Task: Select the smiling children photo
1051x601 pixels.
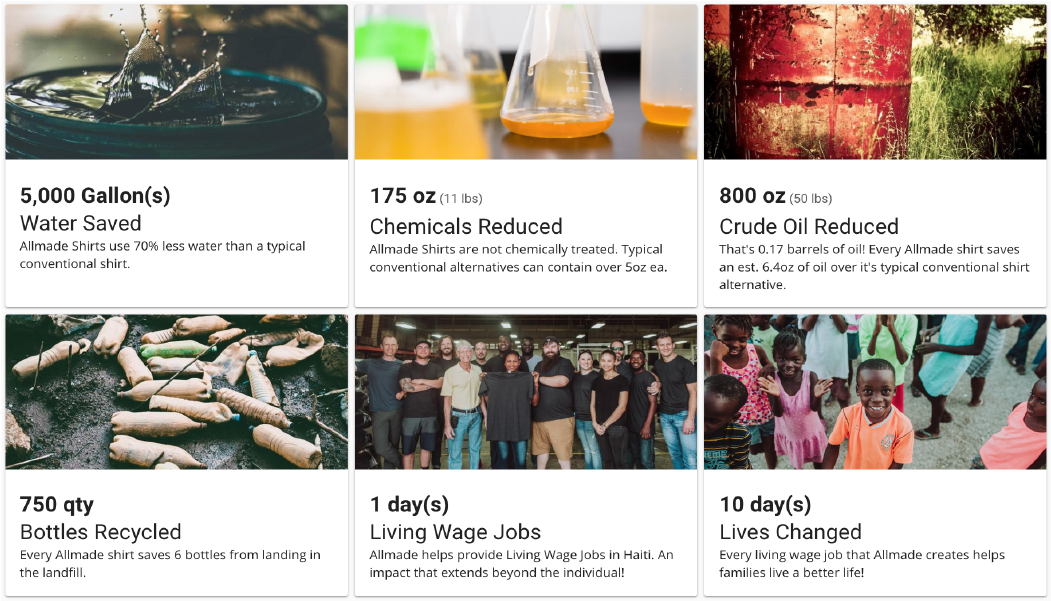Action: pos(875,392)
